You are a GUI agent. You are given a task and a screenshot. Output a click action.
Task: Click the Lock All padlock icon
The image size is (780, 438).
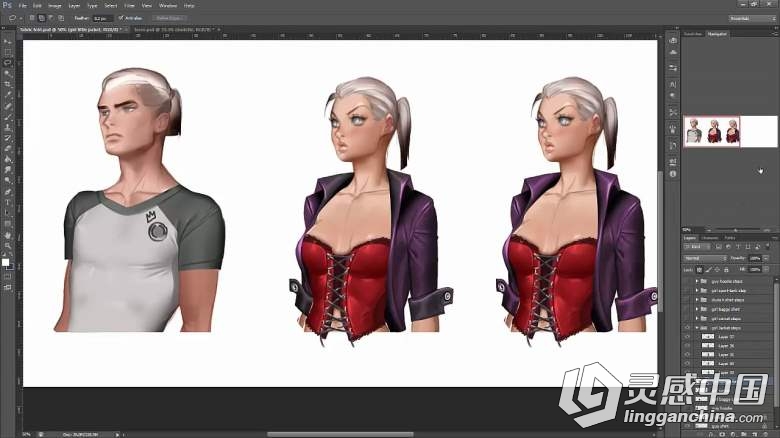click(x=726, y=270)
